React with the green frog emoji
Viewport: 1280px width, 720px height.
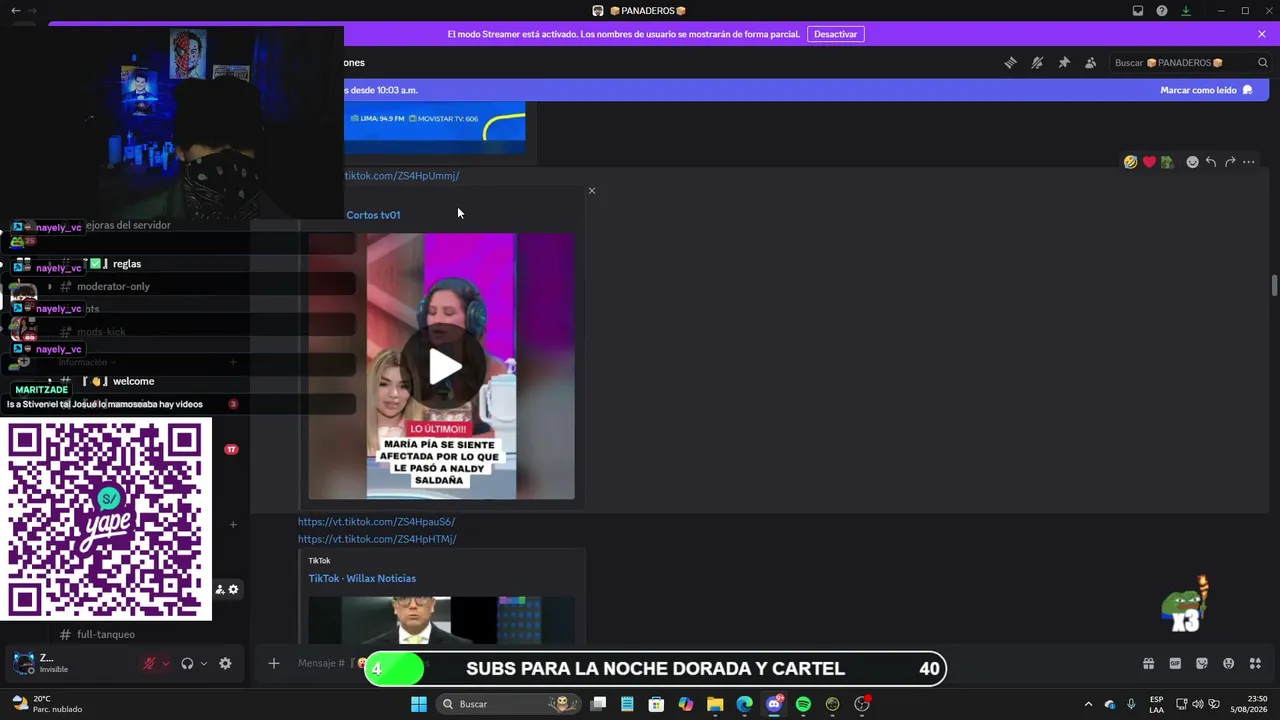1167,162
